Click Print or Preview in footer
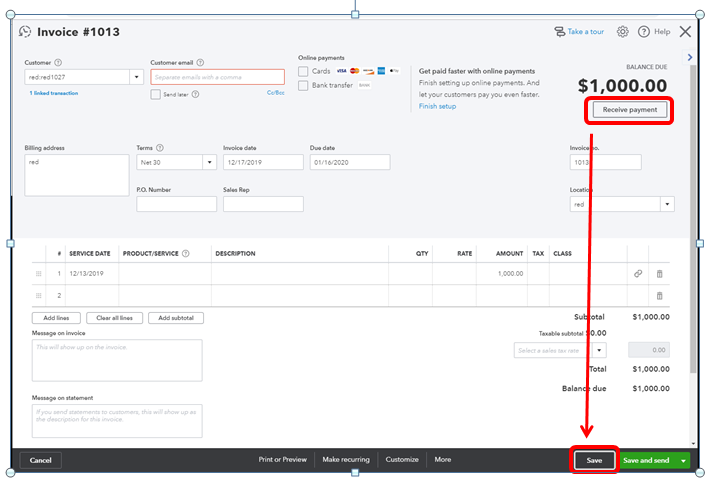Screen dimensions: 713x483 (282, 460)
